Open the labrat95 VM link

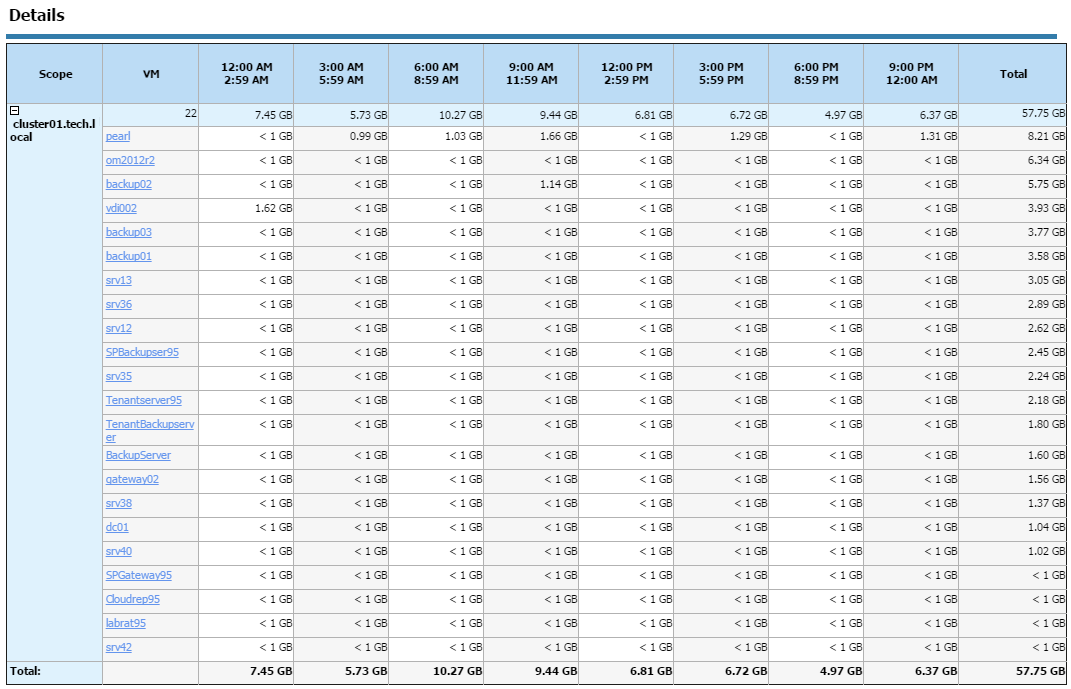click(x=126, y=623)
